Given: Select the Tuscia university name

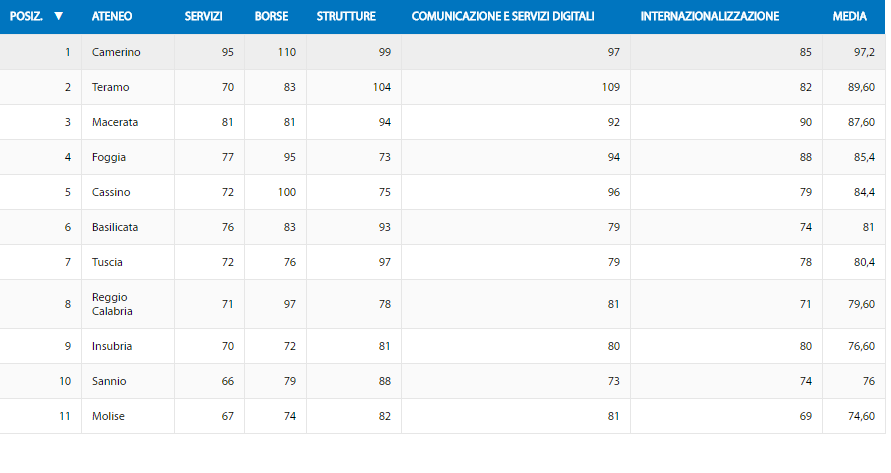Looking at the screenshot, I should click(x=107, y=262).
